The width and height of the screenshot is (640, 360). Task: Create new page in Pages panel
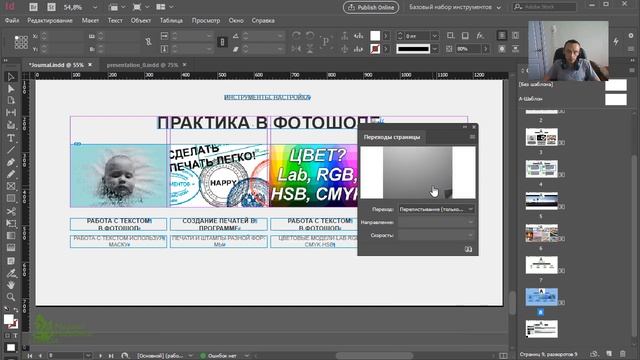[x=609, y=353]
